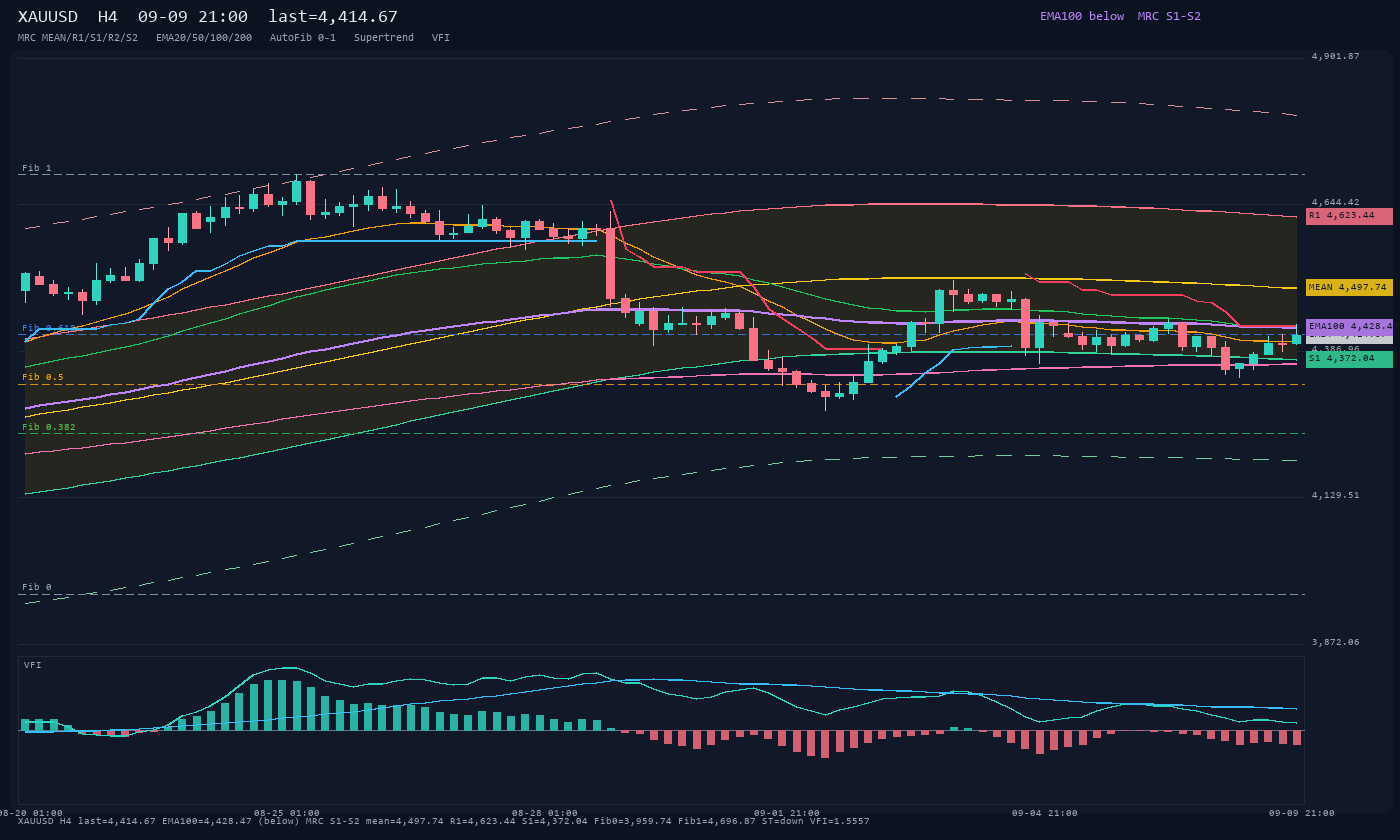Click the 08-20 01:00 time axis label
Image resolution: width=1400 pixels, height=840 pixels.
pyautogui.click(x=31, y=813)
